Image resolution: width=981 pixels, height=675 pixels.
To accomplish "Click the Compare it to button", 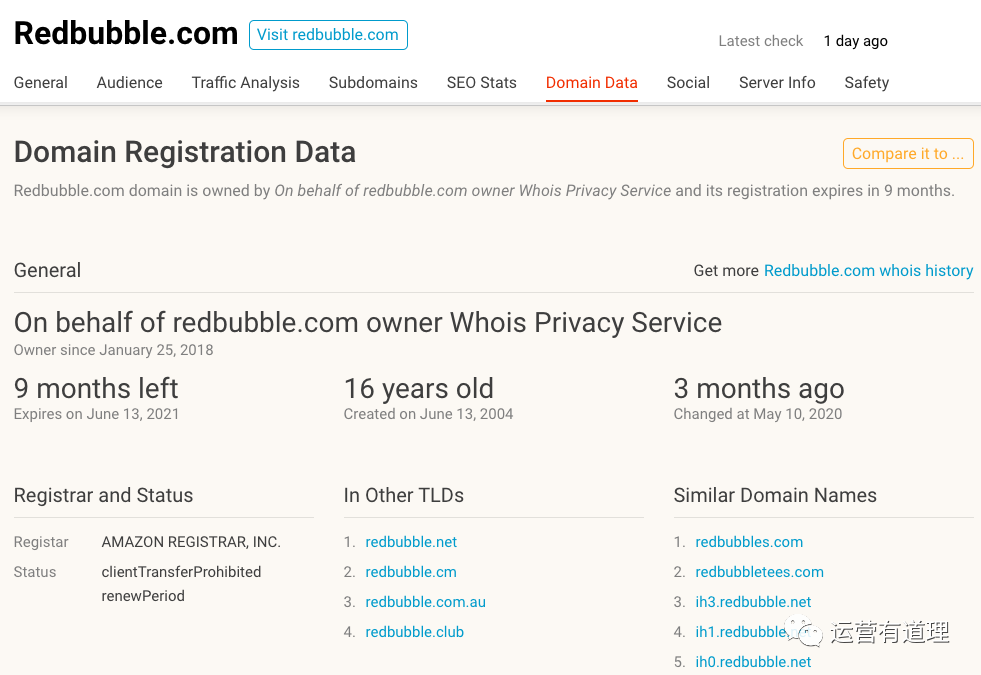I will [x=908, y=154].
